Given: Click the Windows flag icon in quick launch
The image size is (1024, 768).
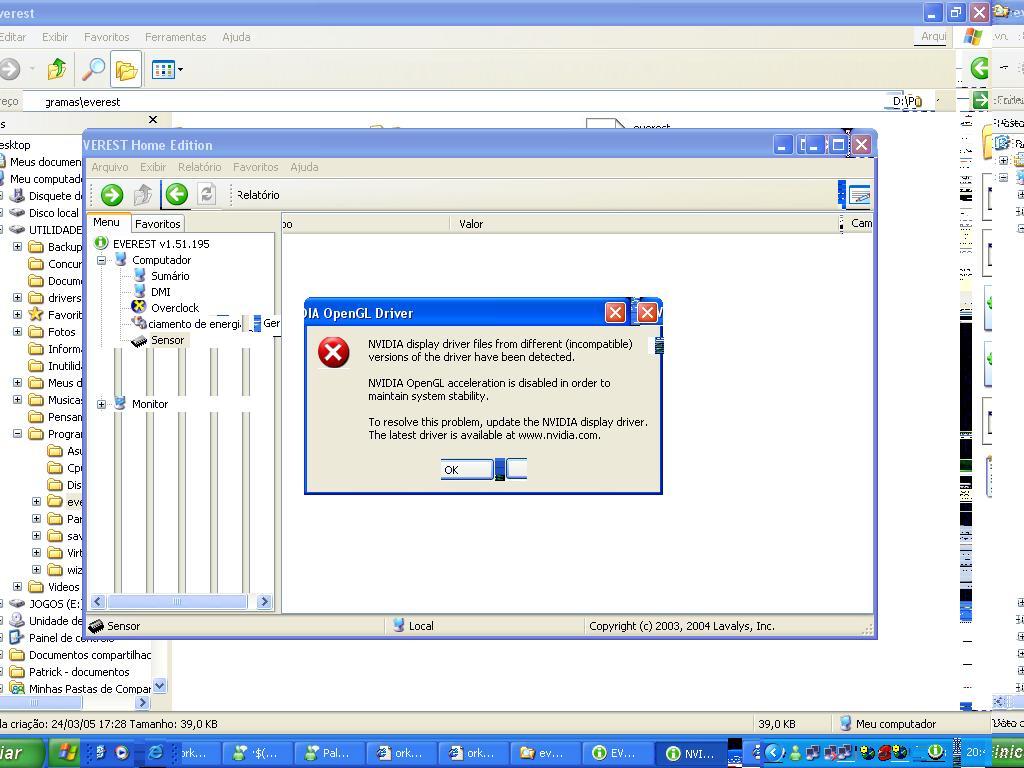Looking at the screenshot, I should tap(67, 752).
